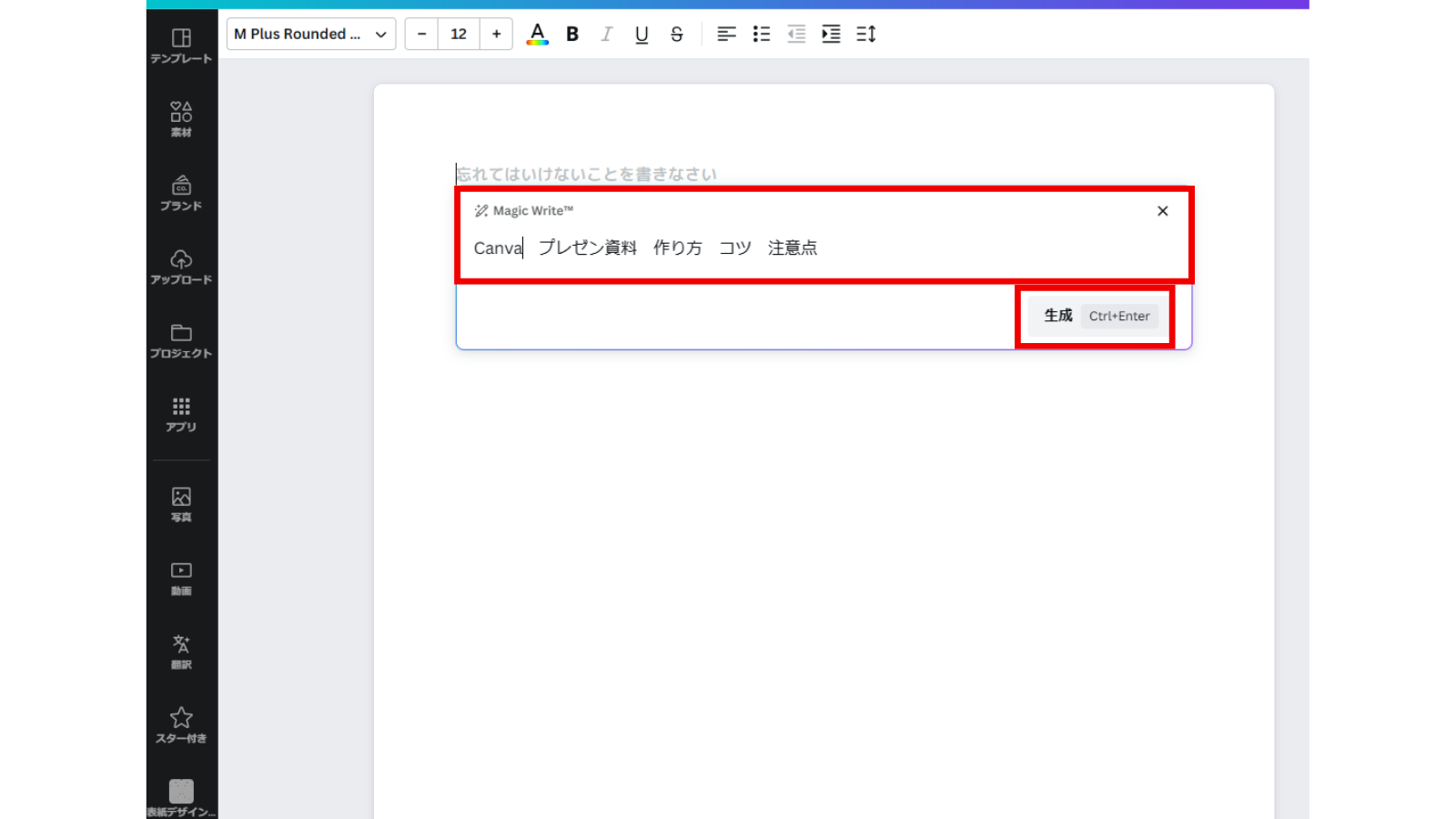1456x819 pixels.
Task: Increase the text indent
Action: [831, 34]
